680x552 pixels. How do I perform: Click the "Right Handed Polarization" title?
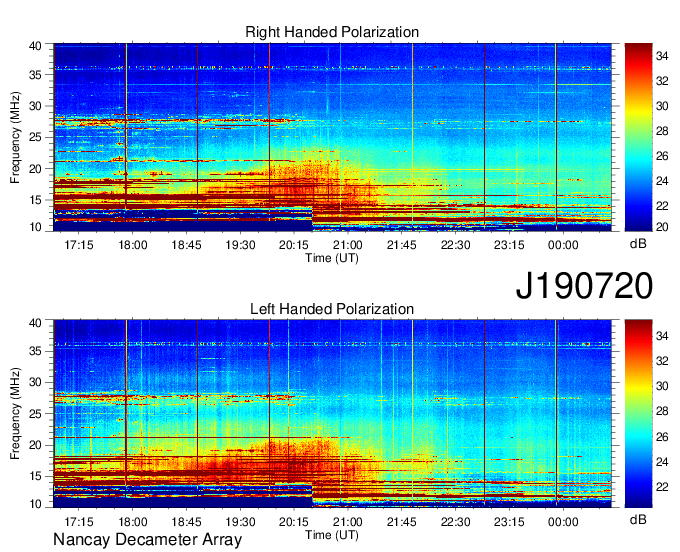coord(332,32)
